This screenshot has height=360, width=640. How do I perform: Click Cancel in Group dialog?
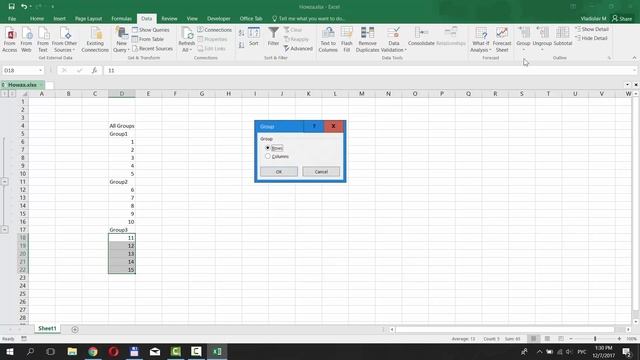321,172
